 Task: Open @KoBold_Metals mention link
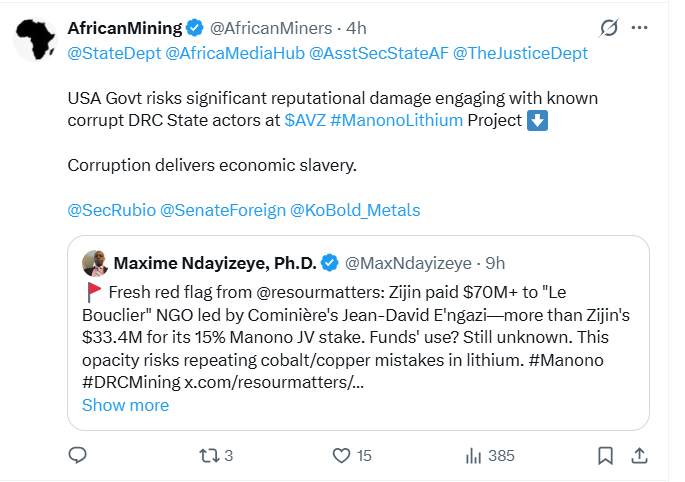(355, 210)
